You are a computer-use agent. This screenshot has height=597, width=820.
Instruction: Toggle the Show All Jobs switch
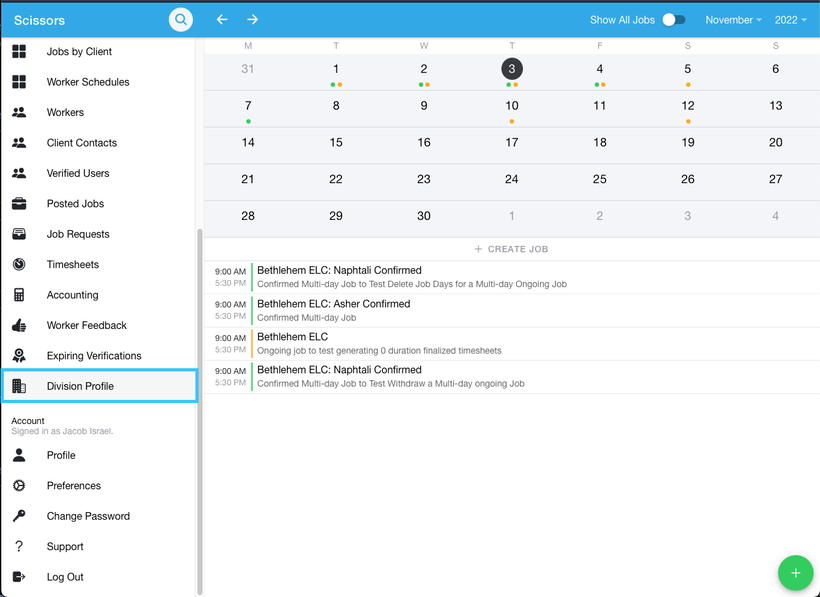pyautogui.click(x=674, y=20)
